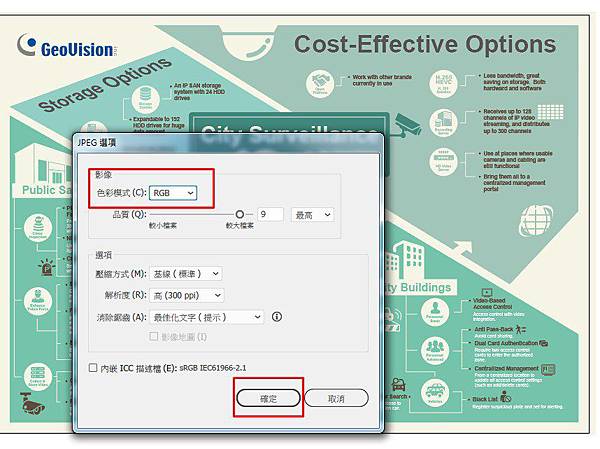This screenshot has width=600, height=449.
Task: Click the 'Centralized Management' text in artwork
Action: coord(506,368)
